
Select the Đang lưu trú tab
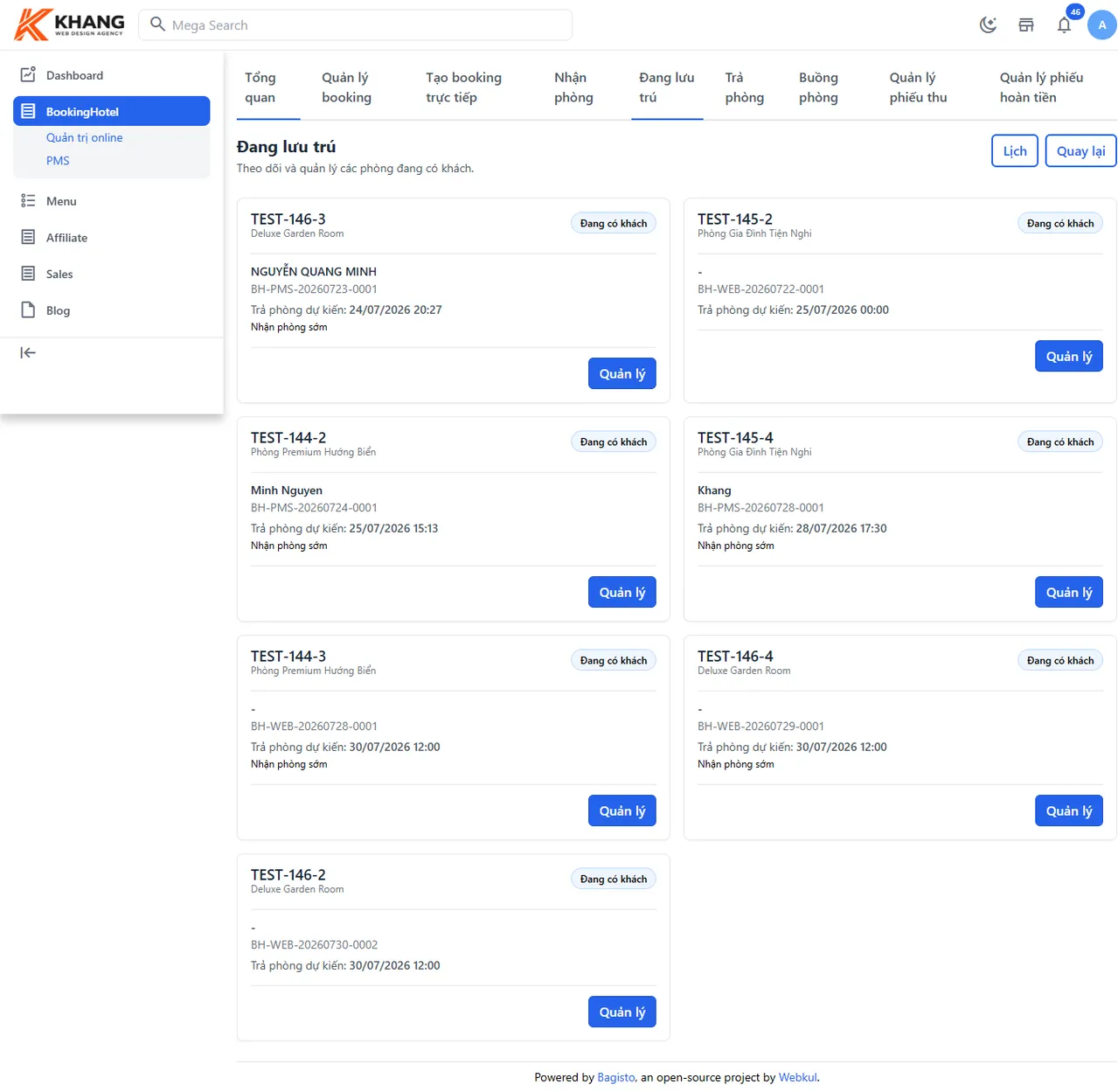coord(667,87)
